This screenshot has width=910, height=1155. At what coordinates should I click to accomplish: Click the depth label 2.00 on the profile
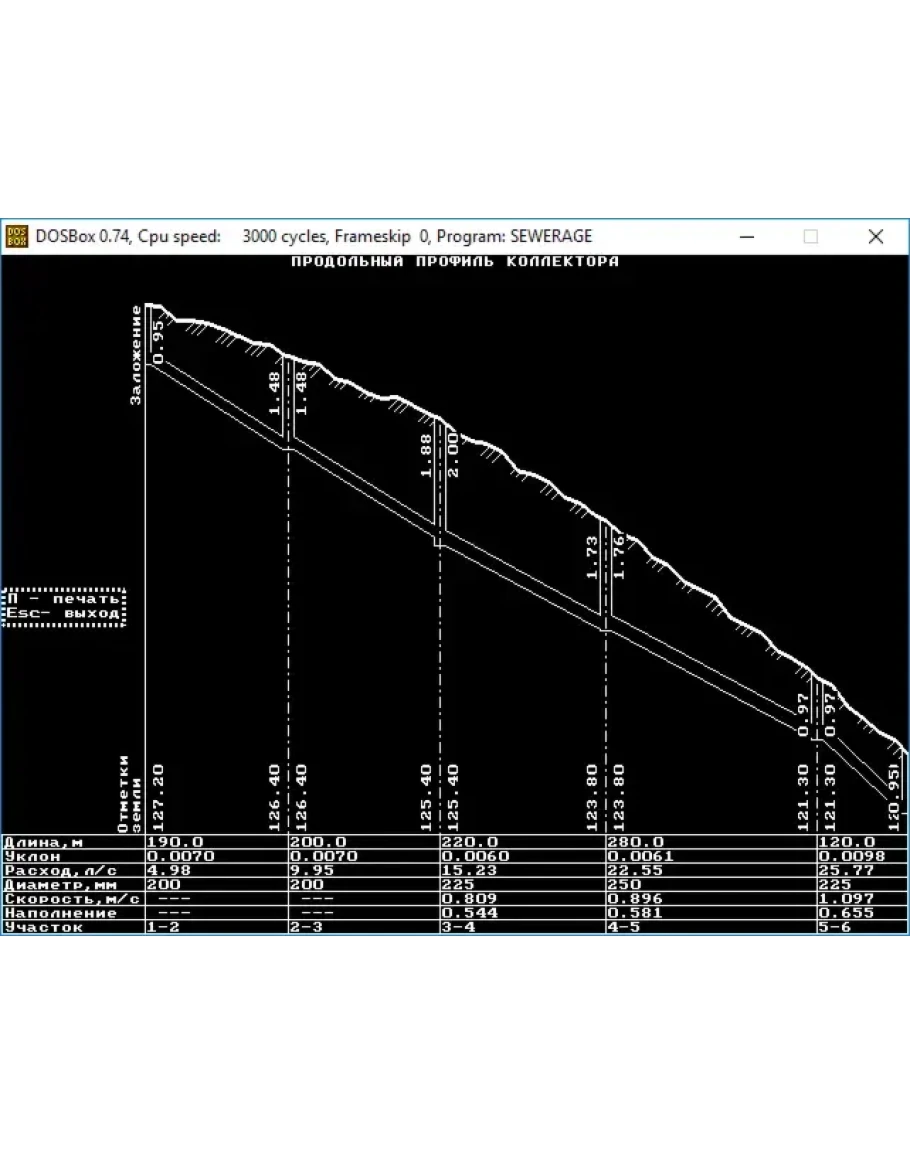[x=452, y=455]
